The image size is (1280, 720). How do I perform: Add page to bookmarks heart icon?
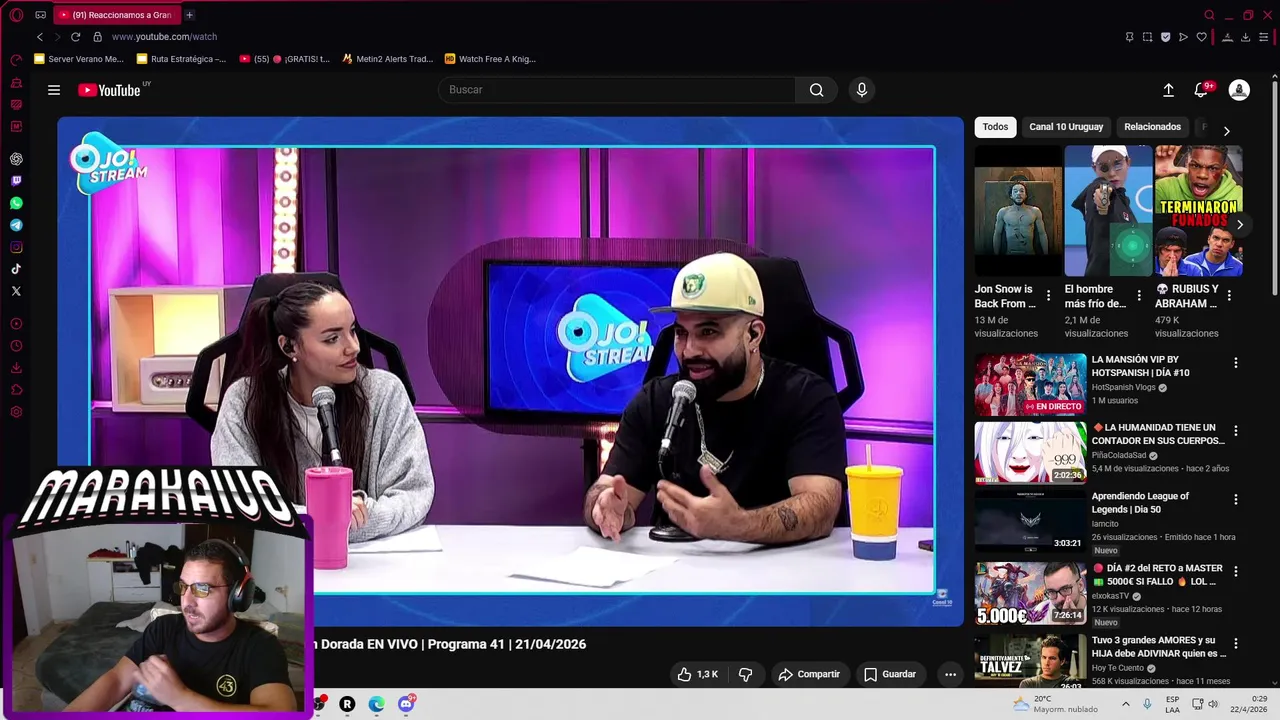tap(1201, 37)
